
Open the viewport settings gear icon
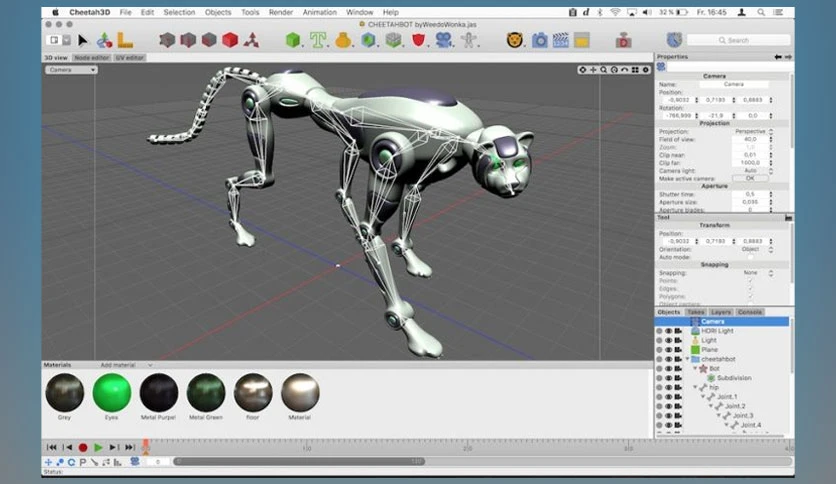click(646, 70)
